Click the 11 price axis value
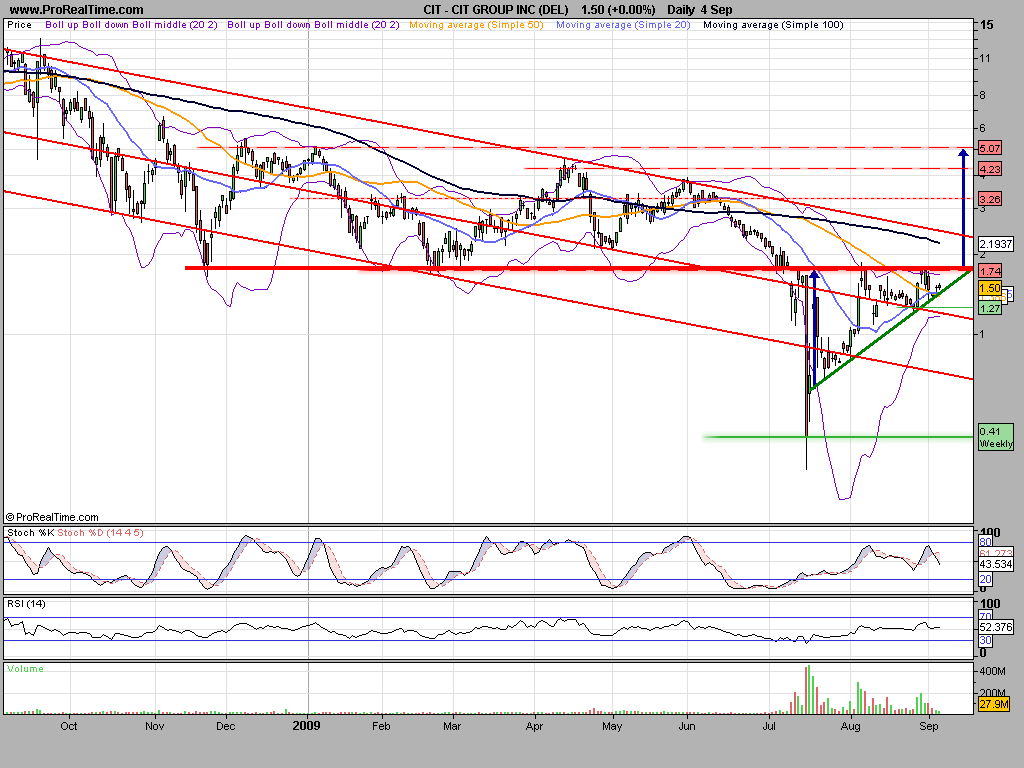 [985, 58]
